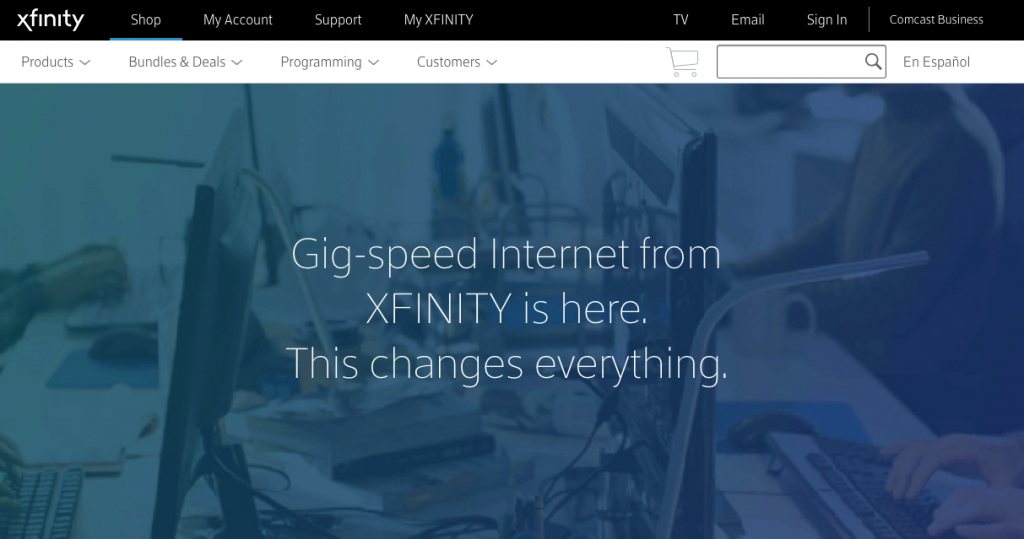Expand the Products dropdown menu

(56, 62)
